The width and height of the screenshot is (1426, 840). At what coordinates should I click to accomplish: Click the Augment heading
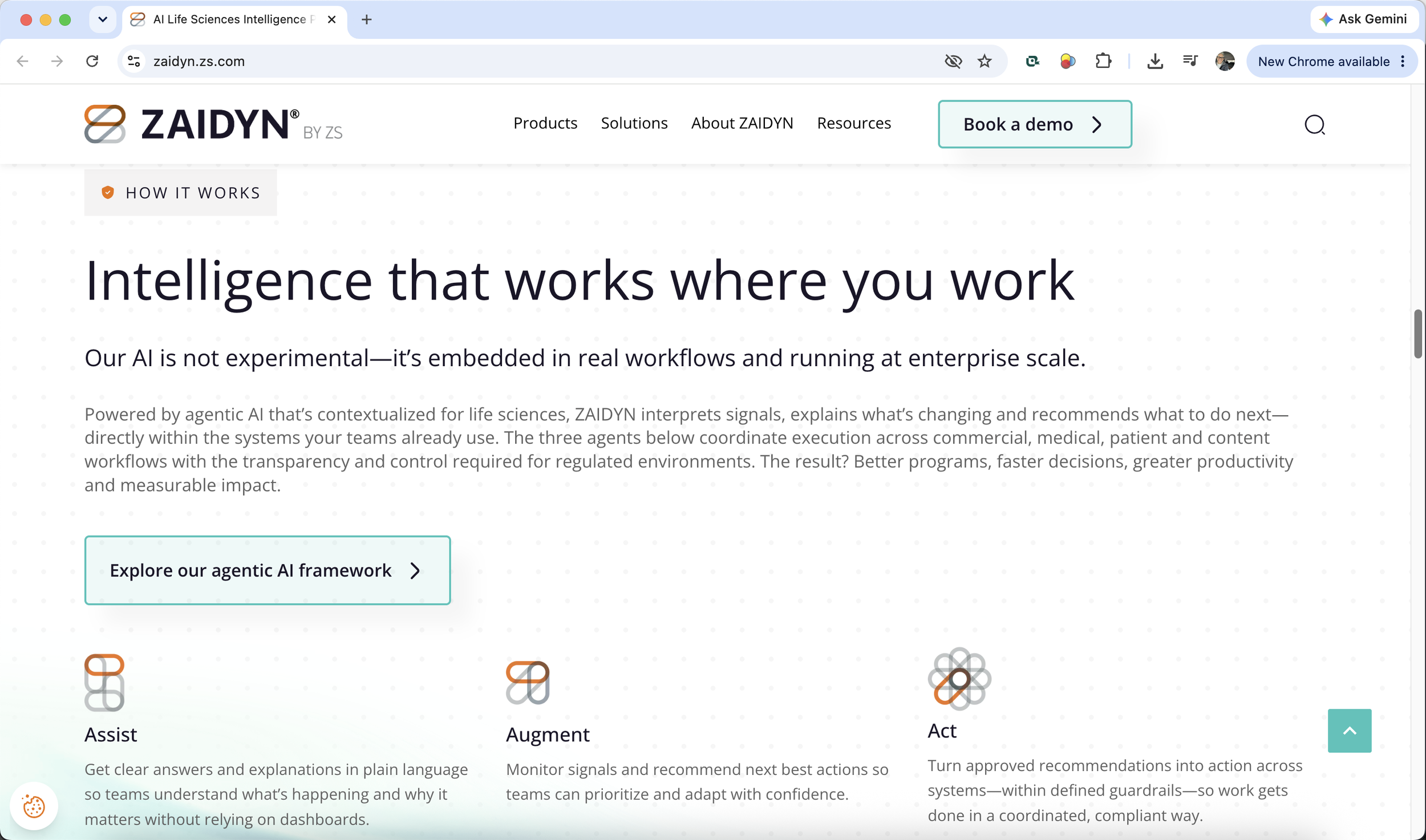point(548,735)
